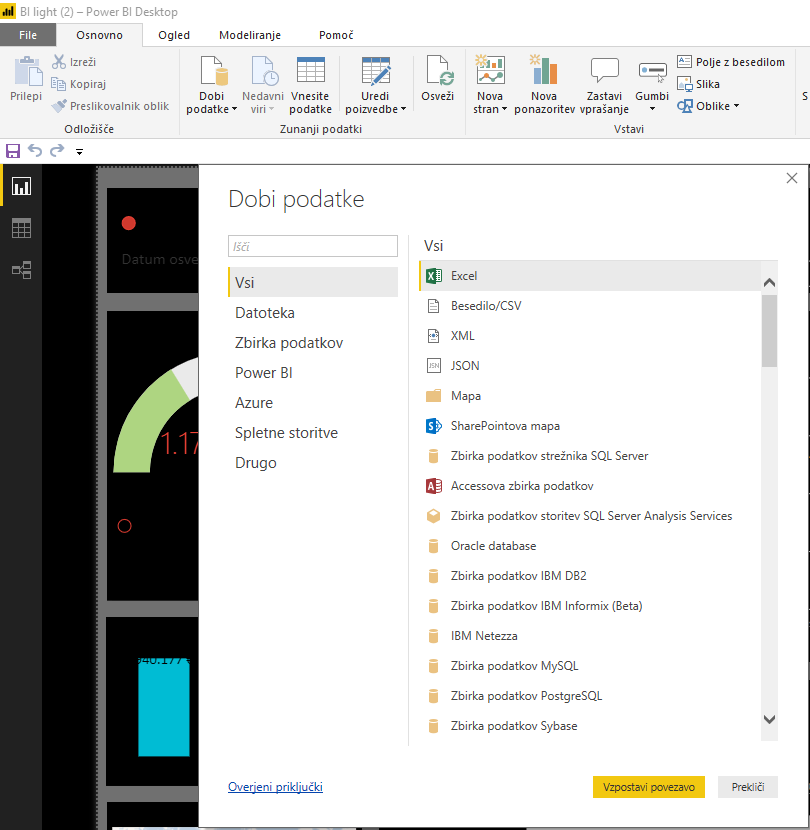Select the Power BI category
Screen dimensions: 810x830
pos(313,373)
